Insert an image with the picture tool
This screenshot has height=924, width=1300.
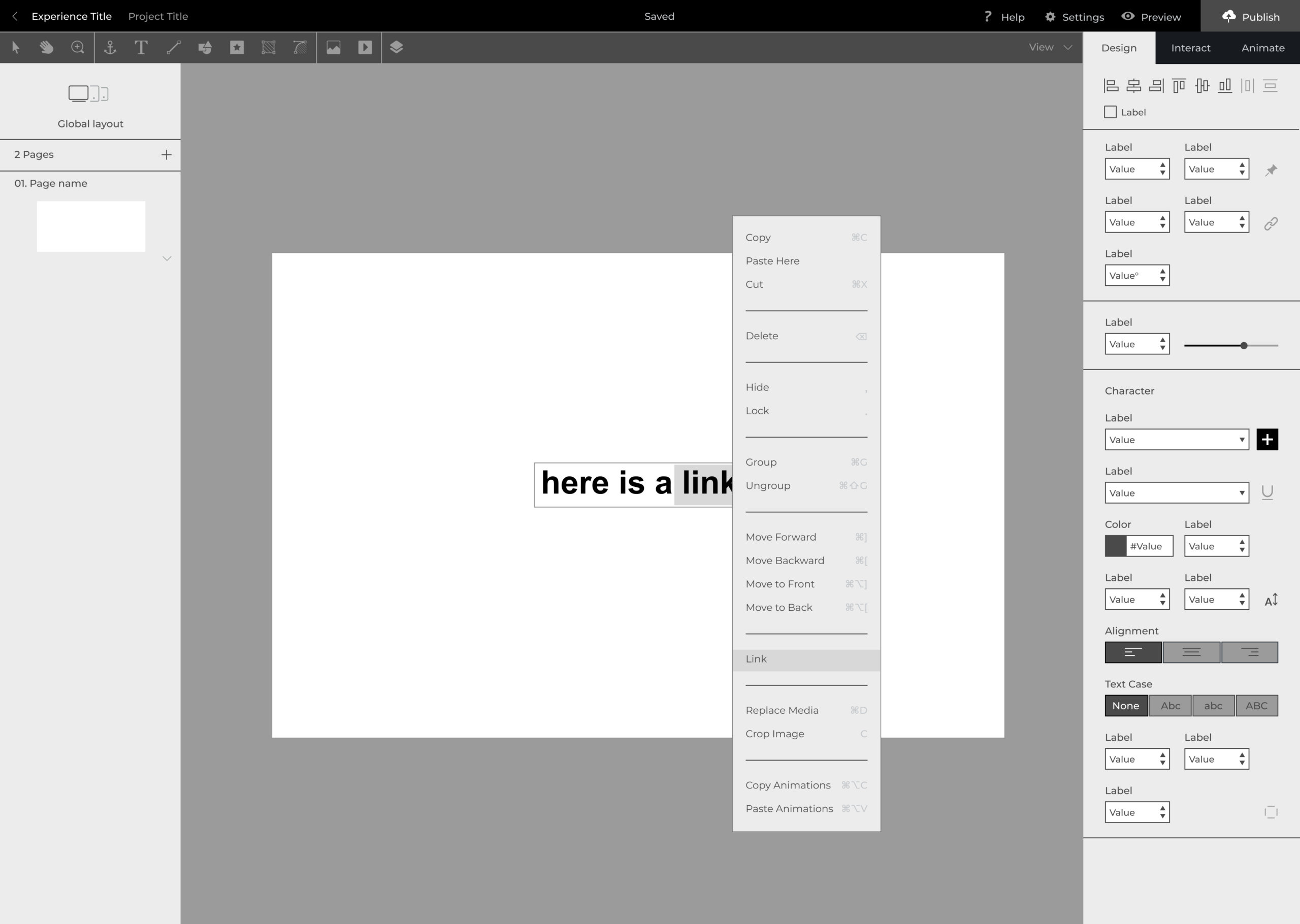[334, 47]
